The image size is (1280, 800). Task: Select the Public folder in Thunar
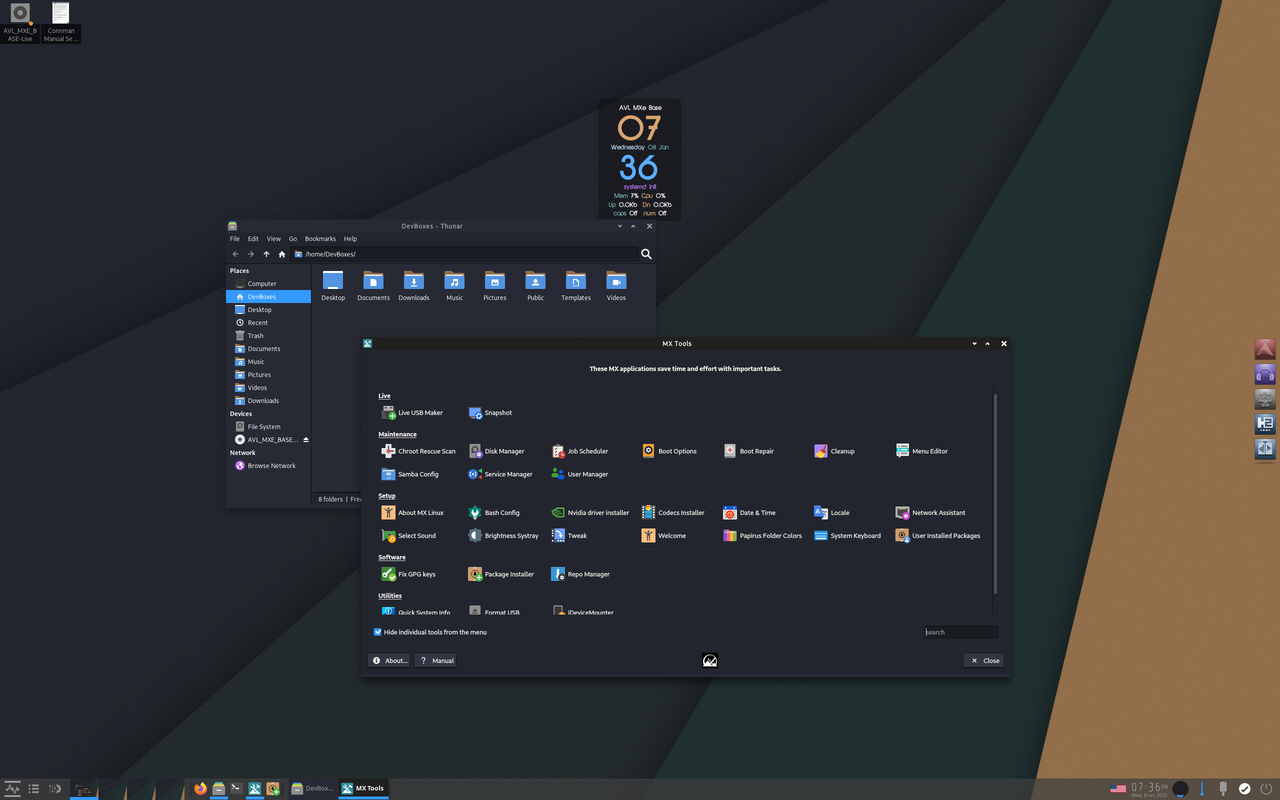[535, 286]
